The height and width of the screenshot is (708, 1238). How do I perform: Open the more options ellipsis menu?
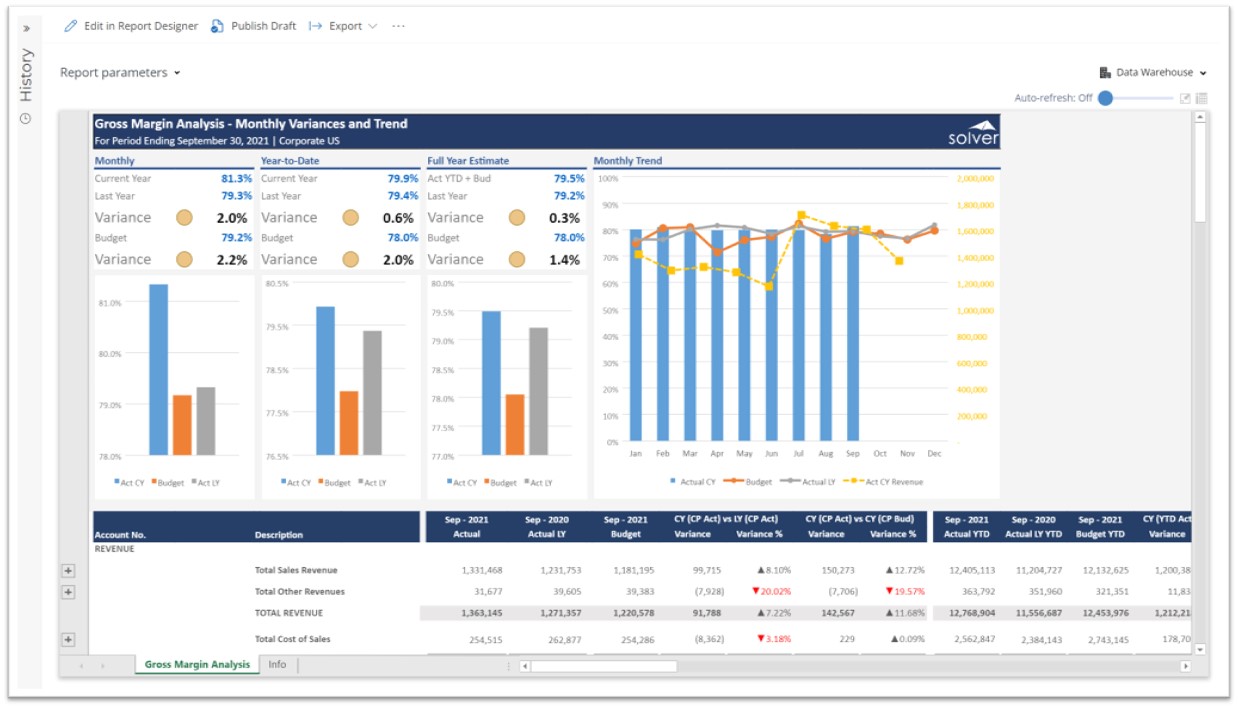(x=398, y=26)
